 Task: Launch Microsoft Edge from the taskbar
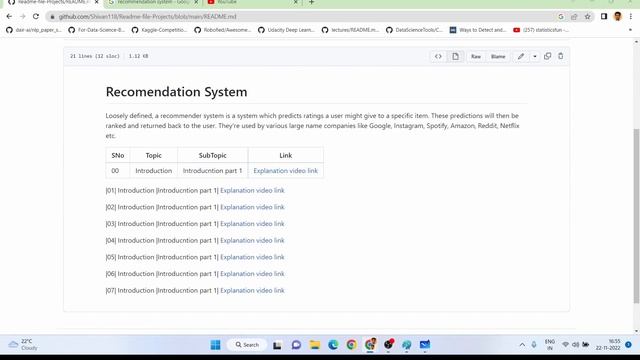[x=333, y=345]
